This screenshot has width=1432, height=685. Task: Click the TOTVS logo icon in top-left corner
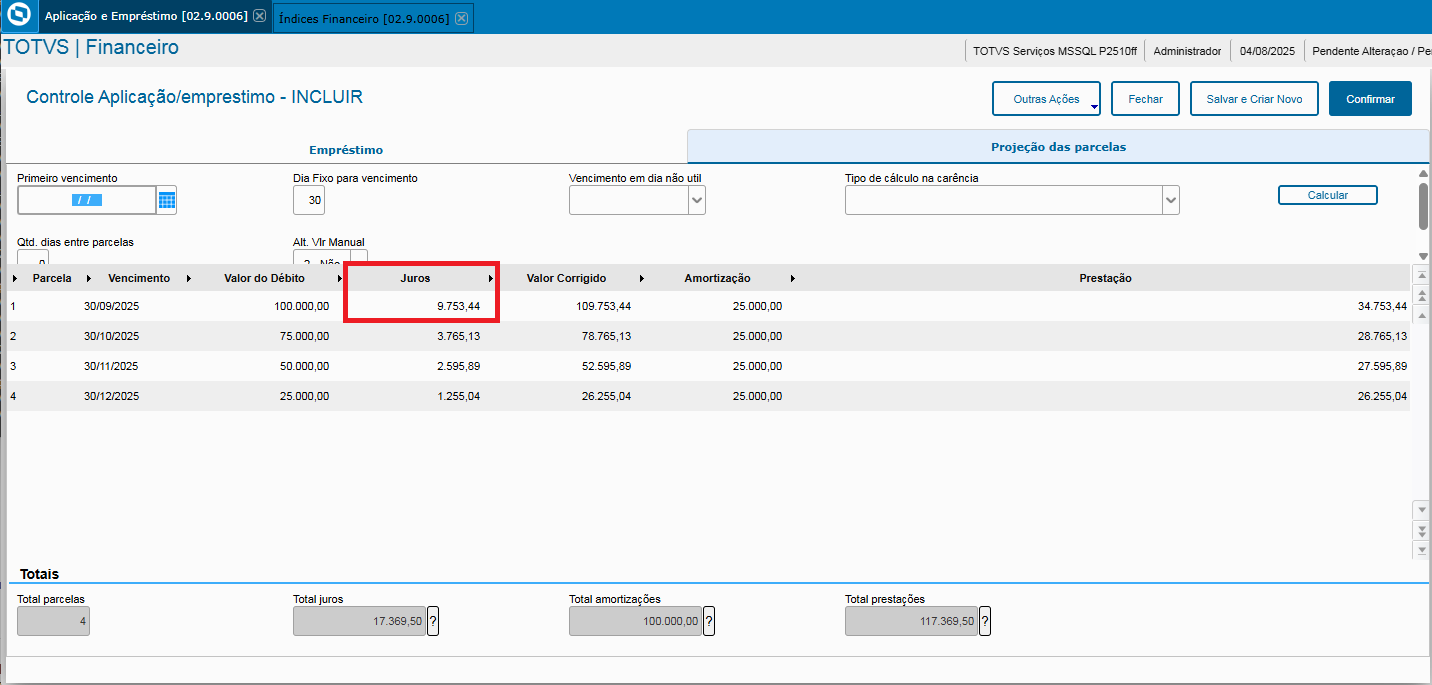(18, 16)
